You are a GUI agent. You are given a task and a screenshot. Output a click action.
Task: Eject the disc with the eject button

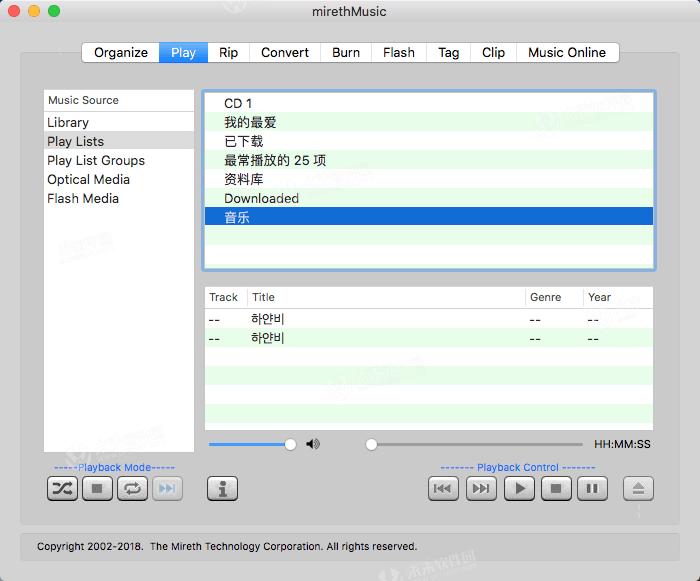pos(638,488)
